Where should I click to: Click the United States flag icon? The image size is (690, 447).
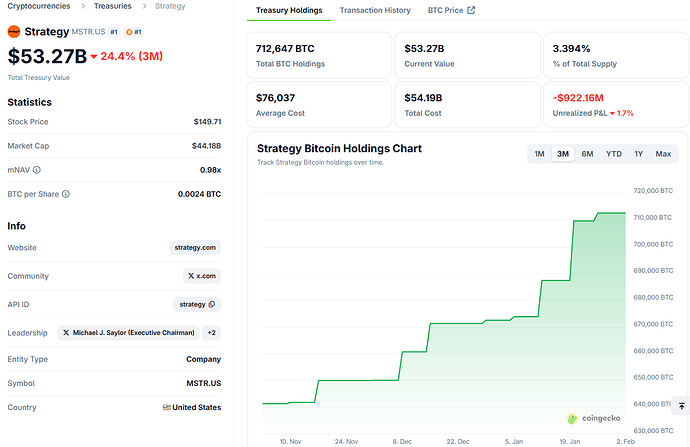pyautogui.click(x=167, y=407)
